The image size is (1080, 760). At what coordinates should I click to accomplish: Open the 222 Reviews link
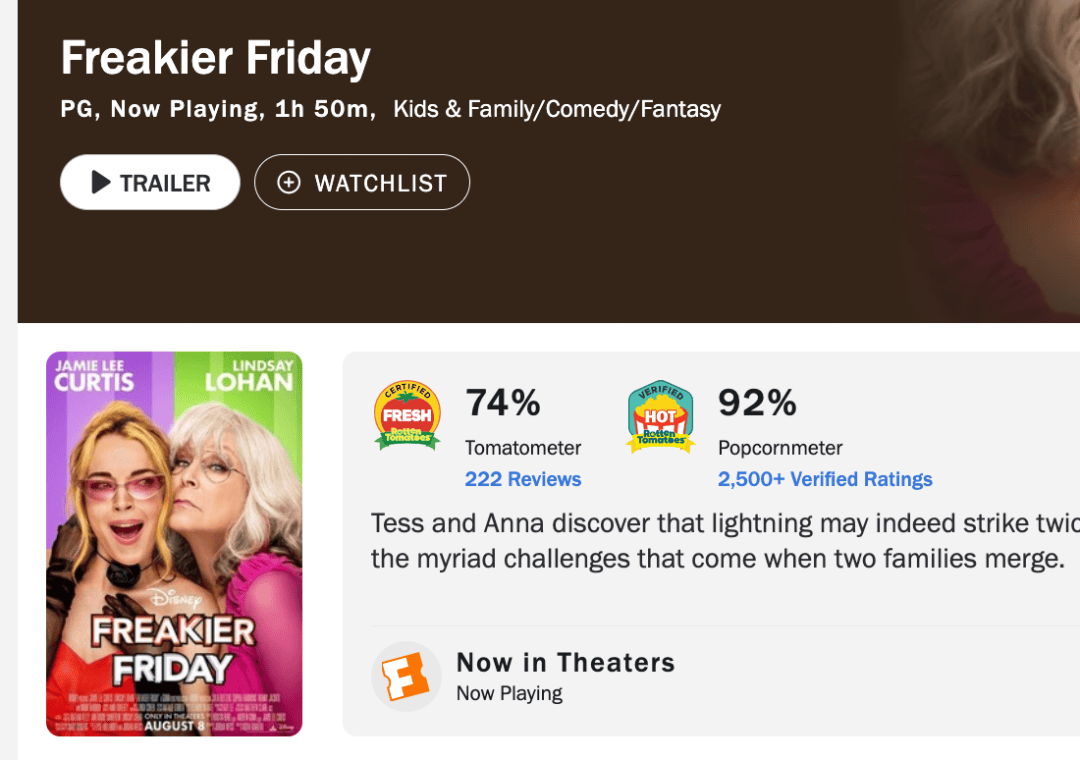tap(523, 479)
